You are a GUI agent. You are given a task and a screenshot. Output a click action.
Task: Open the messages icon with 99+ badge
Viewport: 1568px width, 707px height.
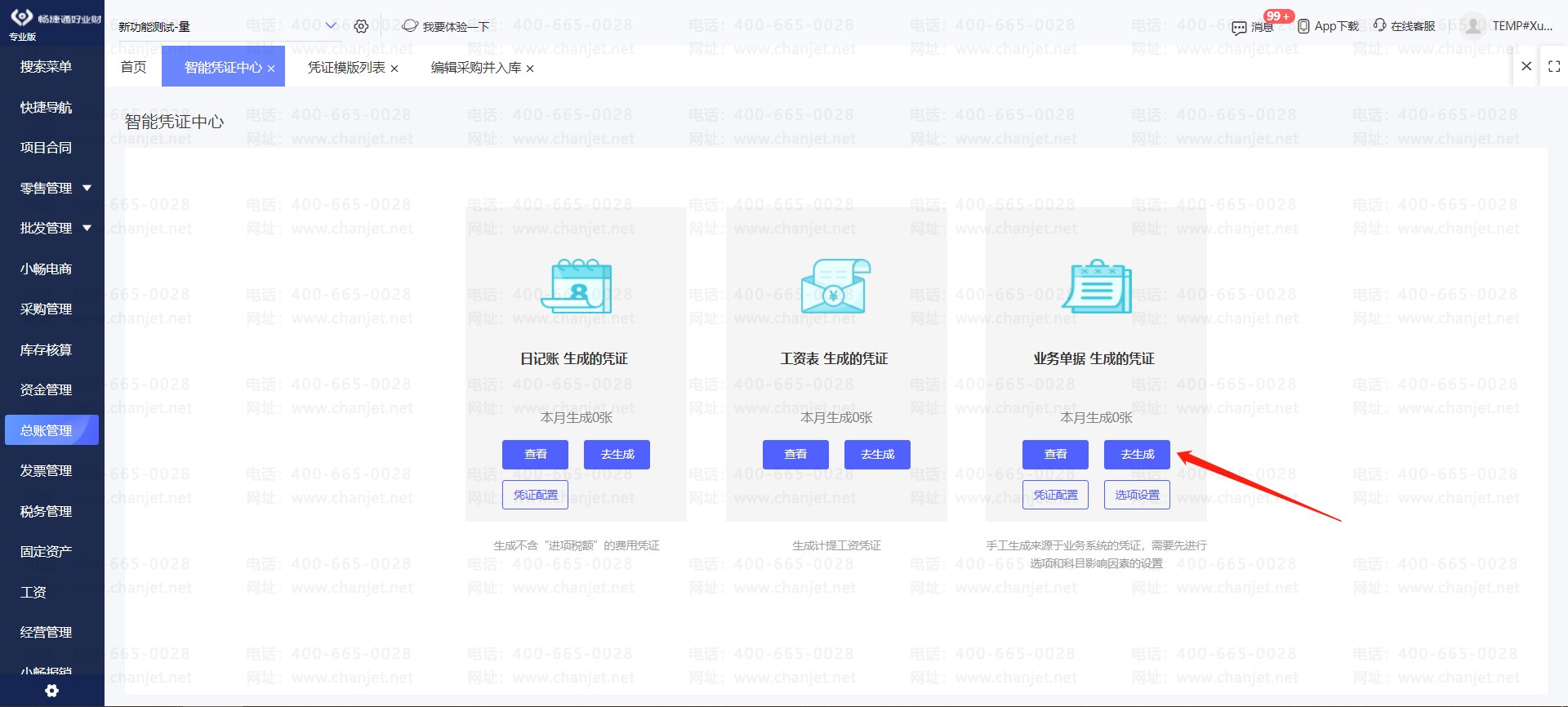pos(1239,28)
